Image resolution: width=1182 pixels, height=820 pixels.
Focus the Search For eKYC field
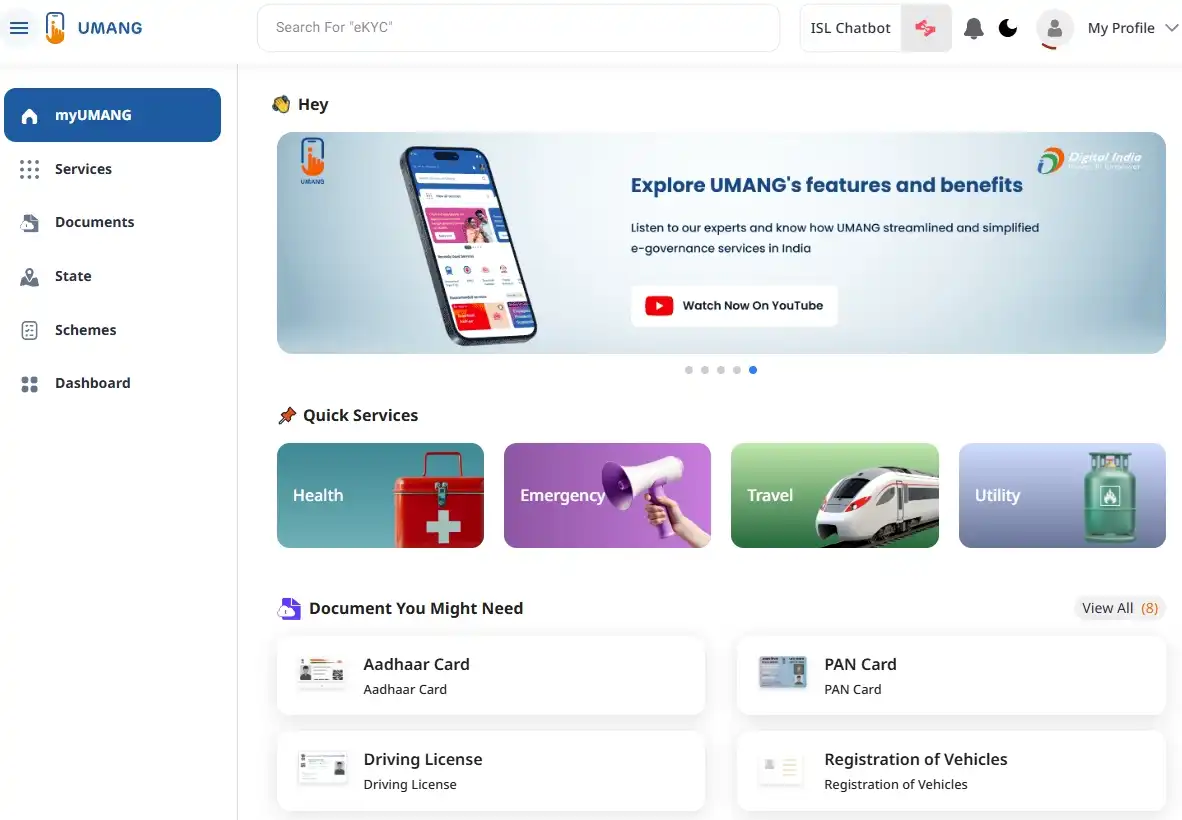click(x=519, y=28)
